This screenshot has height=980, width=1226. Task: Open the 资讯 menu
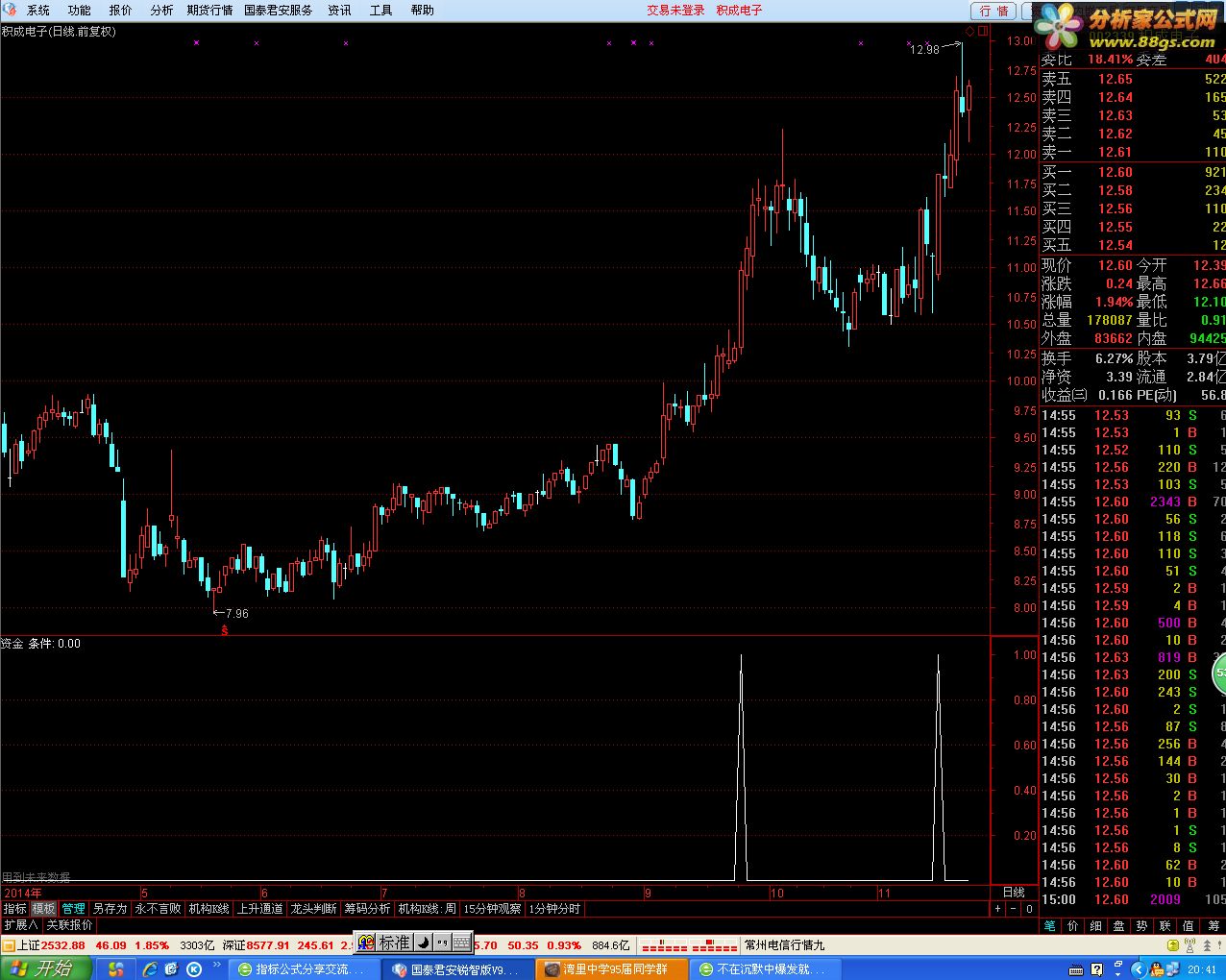click(339, 11)
